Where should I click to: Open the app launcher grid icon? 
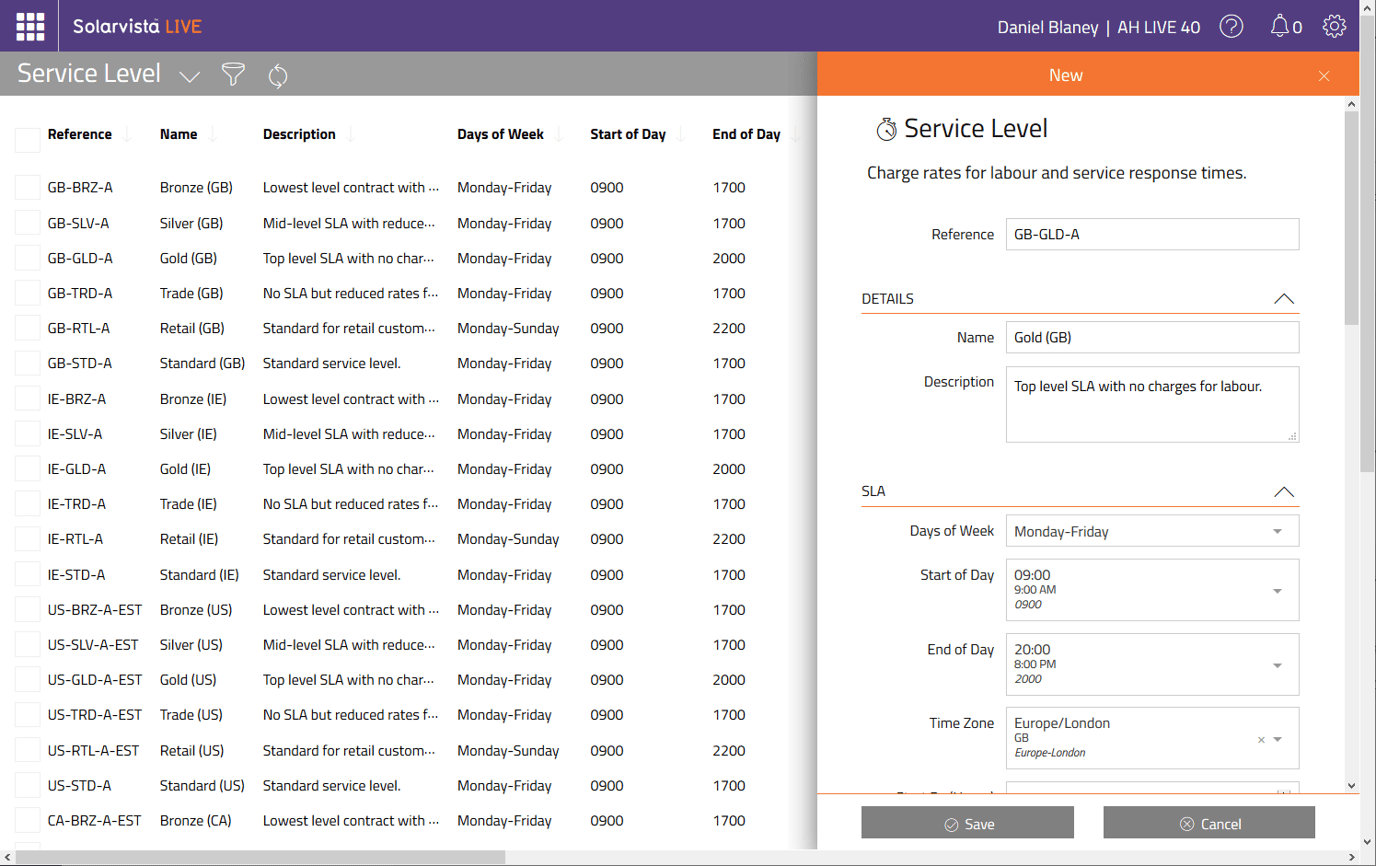click(x=30, y=27)
